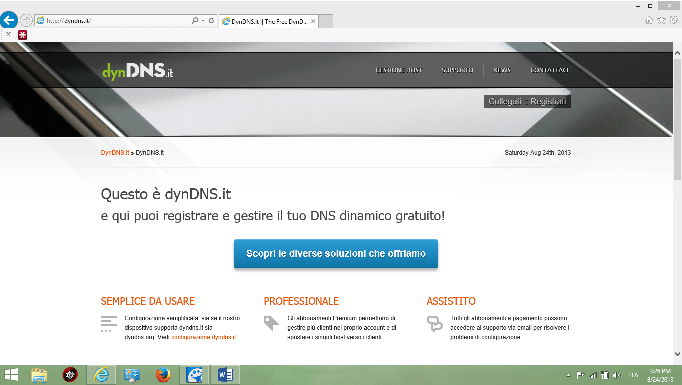Click the Refresh icon in address bar

coord(211,20)
